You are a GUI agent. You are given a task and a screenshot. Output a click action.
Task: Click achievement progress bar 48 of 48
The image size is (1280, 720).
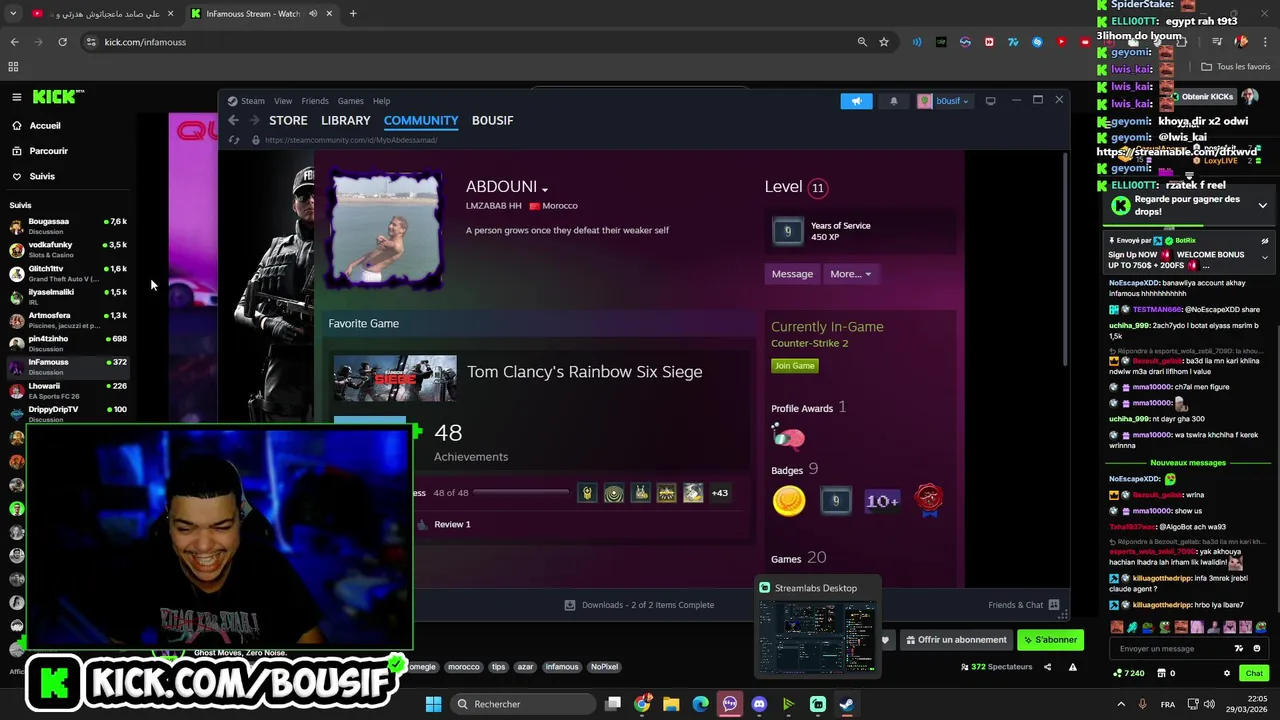pyautogui.click(x=521, y=493)
